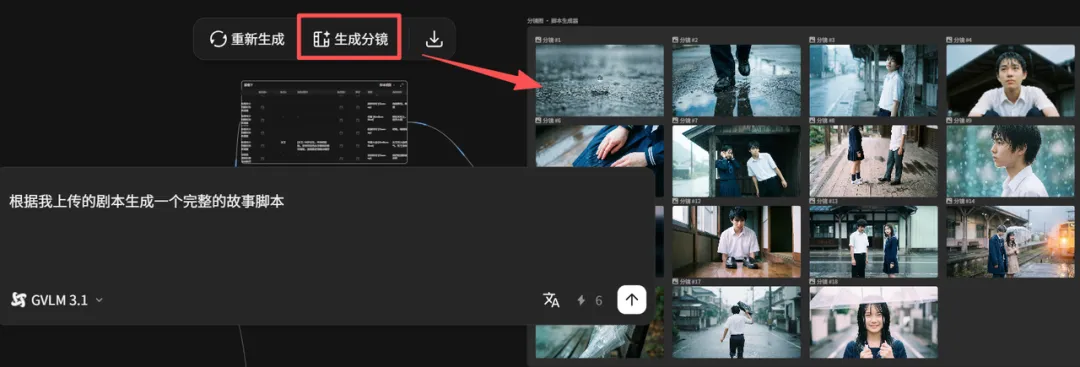Select storyboard 分镜 #3 boy leaning on post
1080x367 pixels.
coord(873,81)
